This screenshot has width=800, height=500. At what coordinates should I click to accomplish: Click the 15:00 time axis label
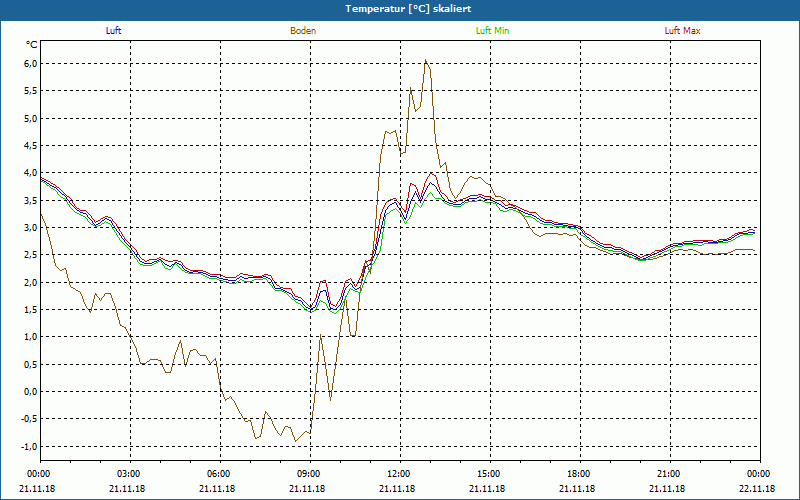point(490,474)
